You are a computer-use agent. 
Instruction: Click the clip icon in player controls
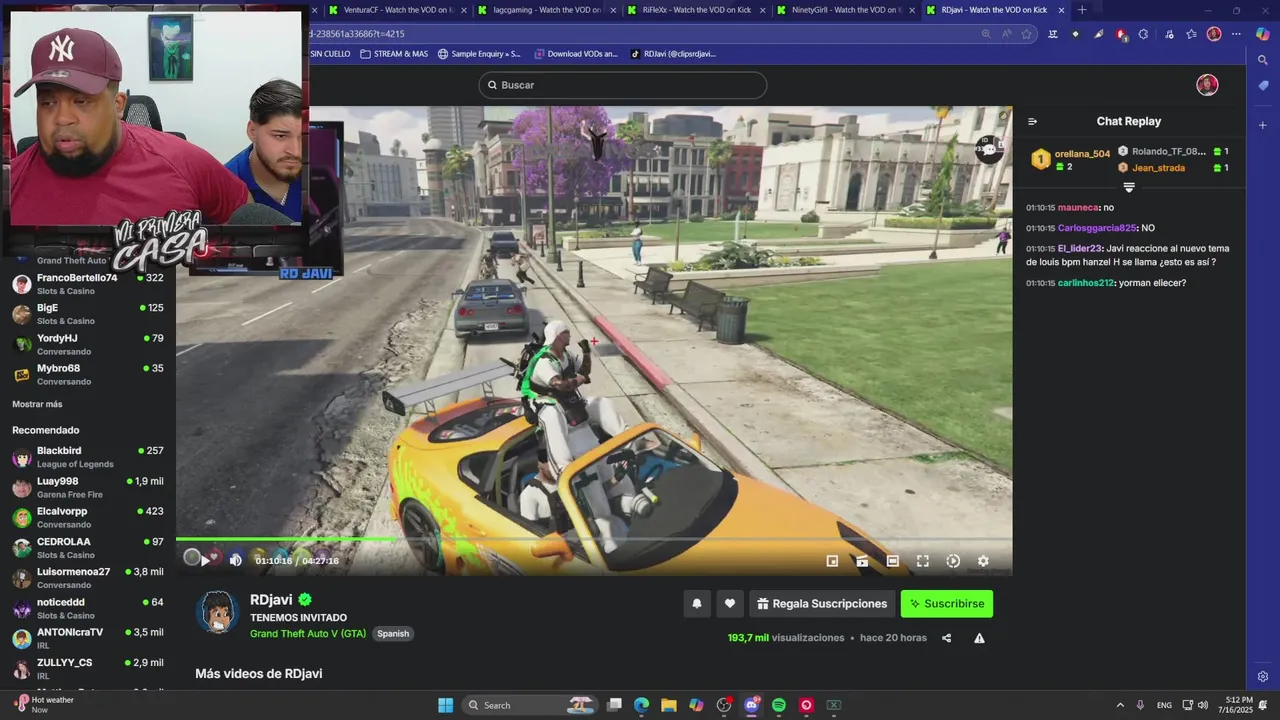862,561
